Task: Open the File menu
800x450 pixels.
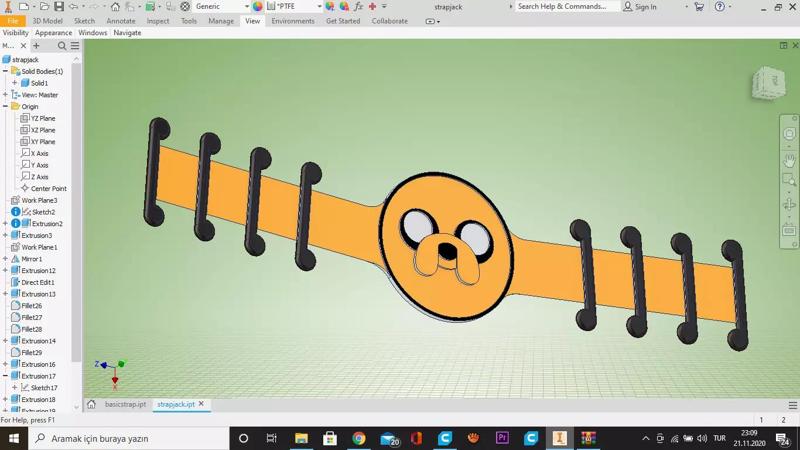Action: (13, 21)
